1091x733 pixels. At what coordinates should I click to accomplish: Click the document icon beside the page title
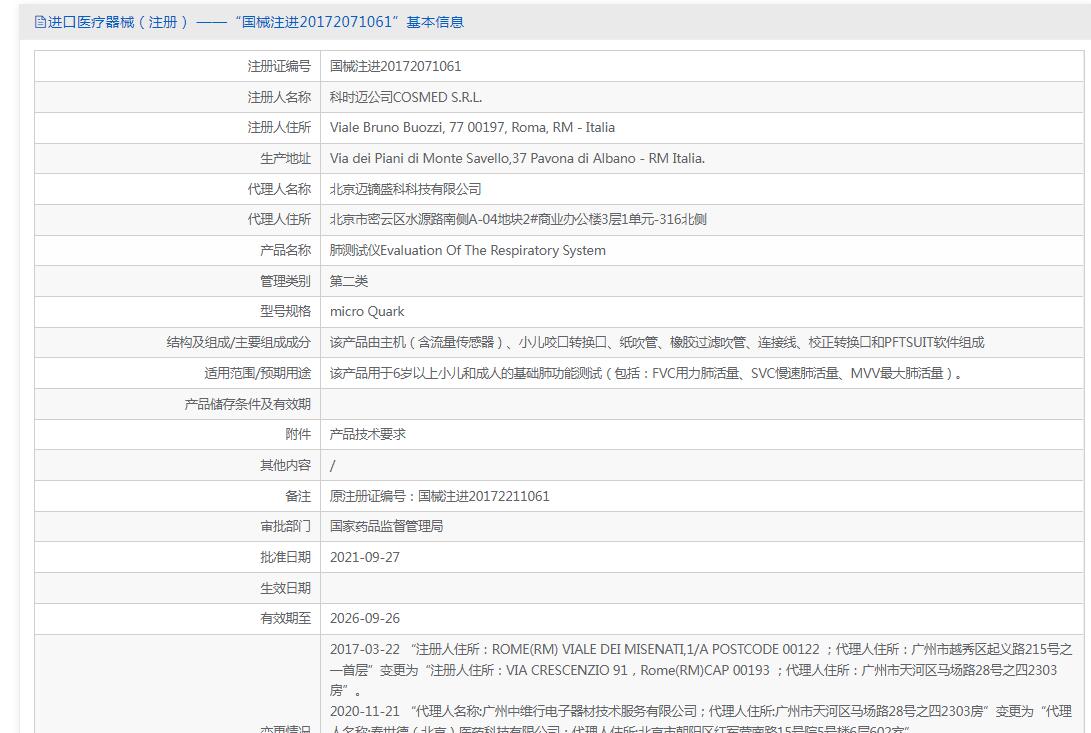[40, 22]
